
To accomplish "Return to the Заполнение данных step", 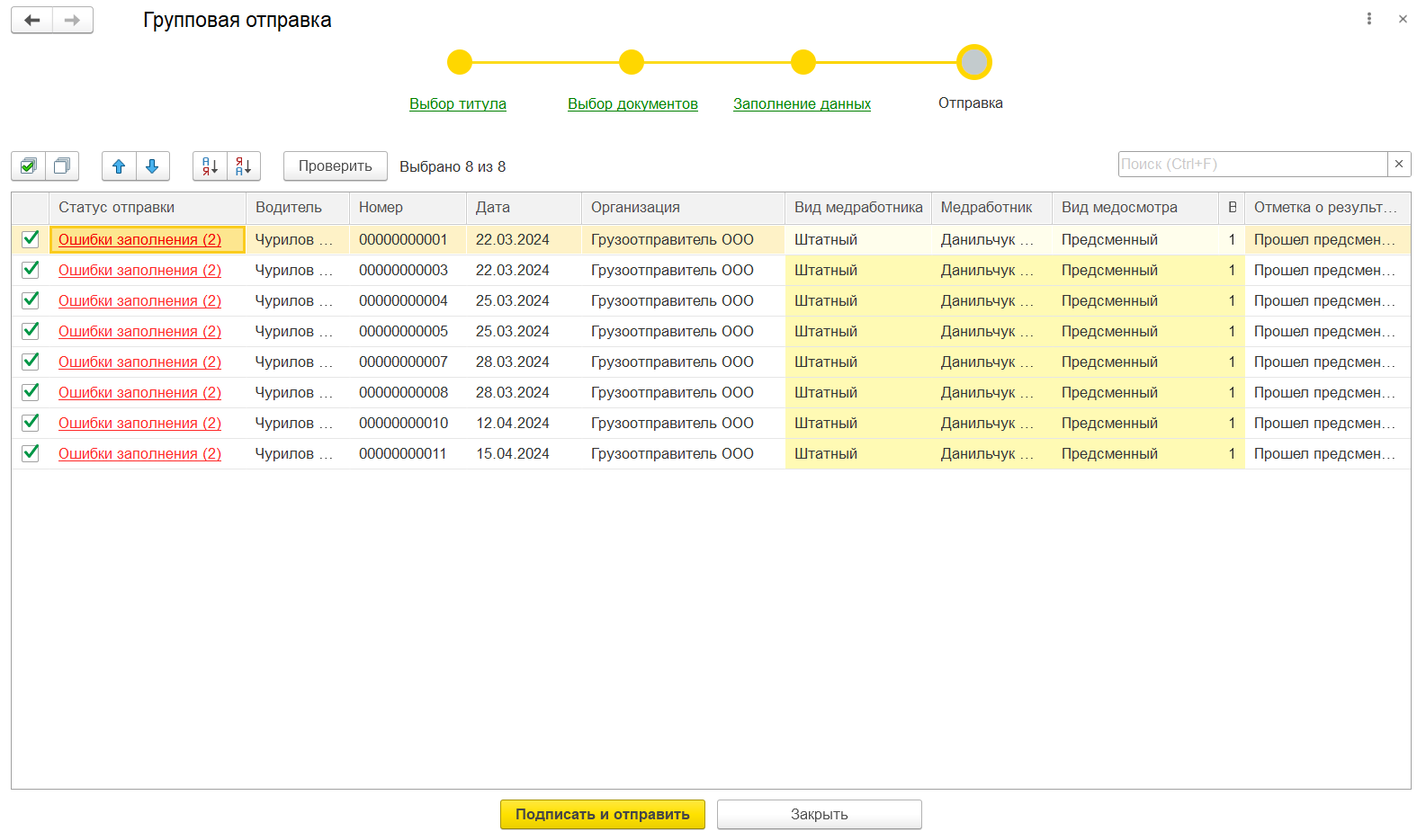I will pos(802,103).
